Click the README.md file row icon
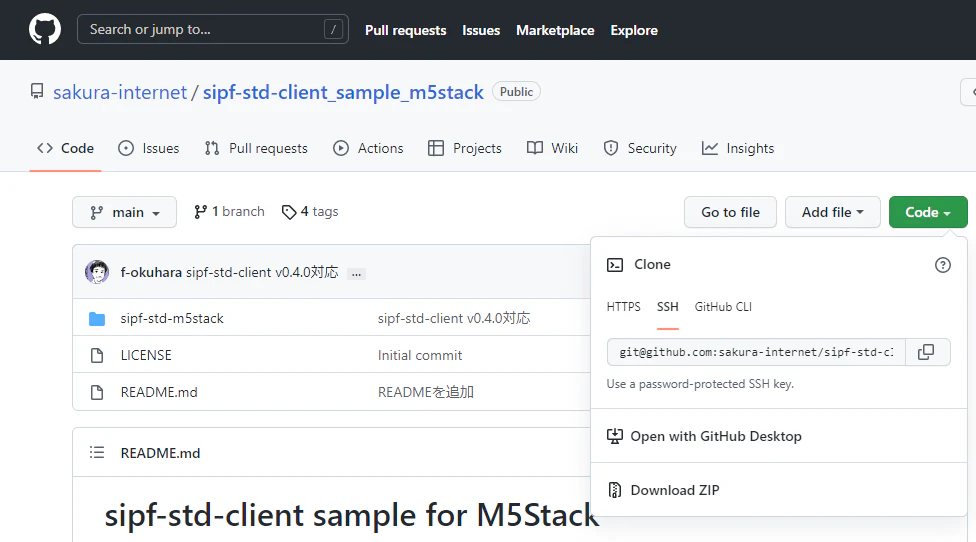The image size is (976, 542). (x=97, y=392)
